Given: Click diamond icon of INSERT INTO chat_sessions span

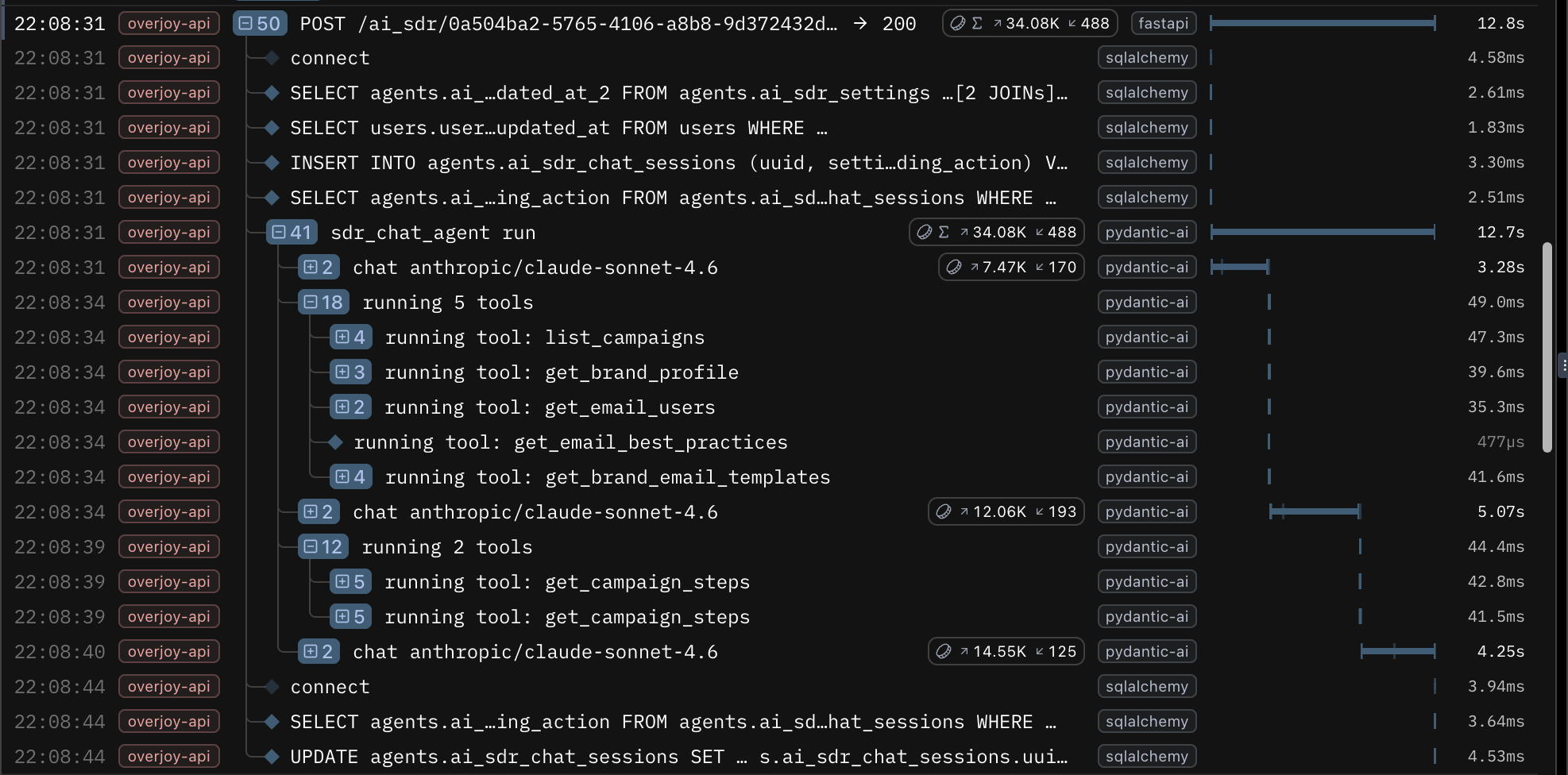Looking at the screenshot, I should pyautogui.click(x=272, y=163).
